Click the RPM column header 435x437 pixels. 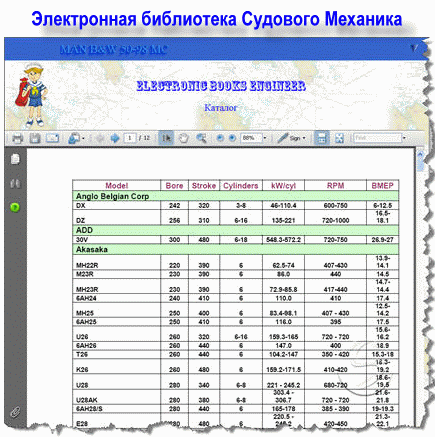point(335,186)
